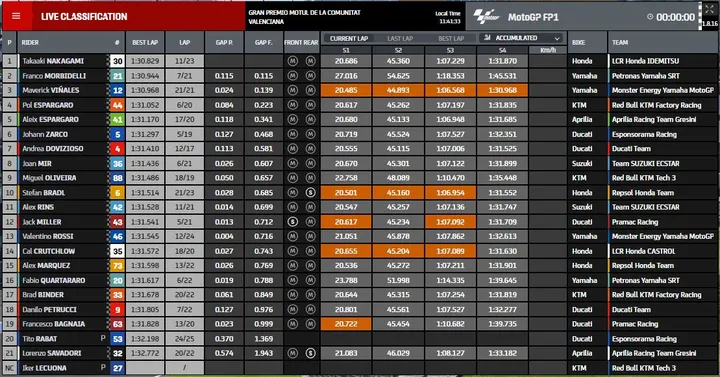Click Miller's soft front tyre icon

292,222
